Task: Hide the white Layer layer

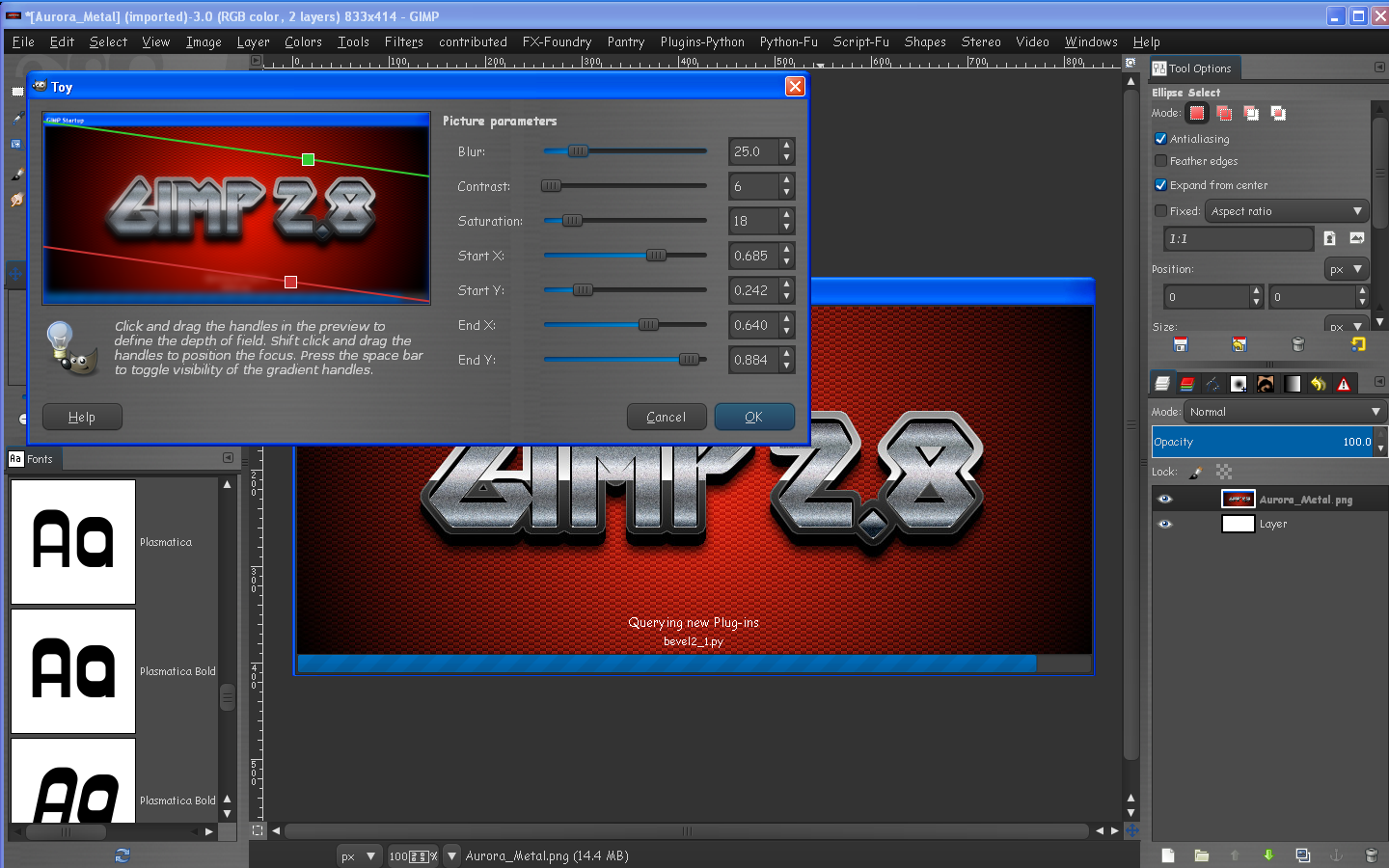Action: (1164, 524)
